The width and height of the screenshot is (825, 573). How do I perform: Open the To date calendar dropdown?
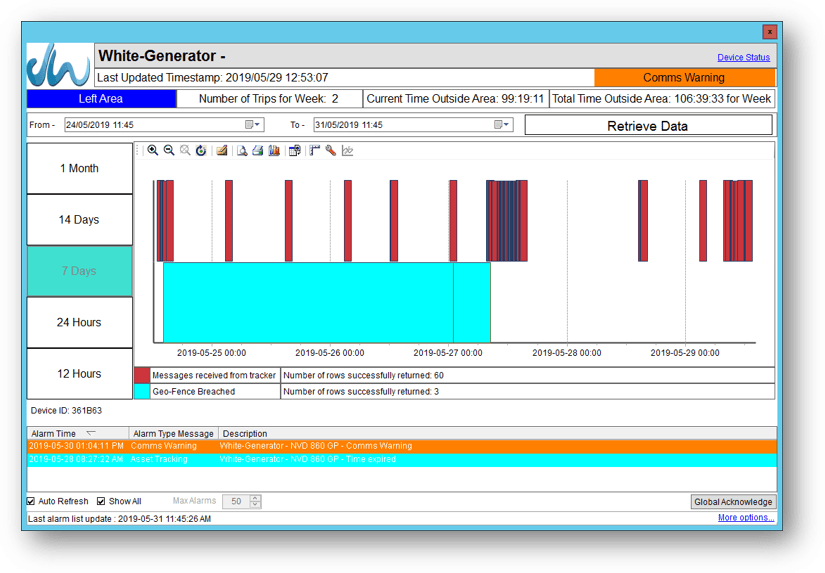[501, 125]
